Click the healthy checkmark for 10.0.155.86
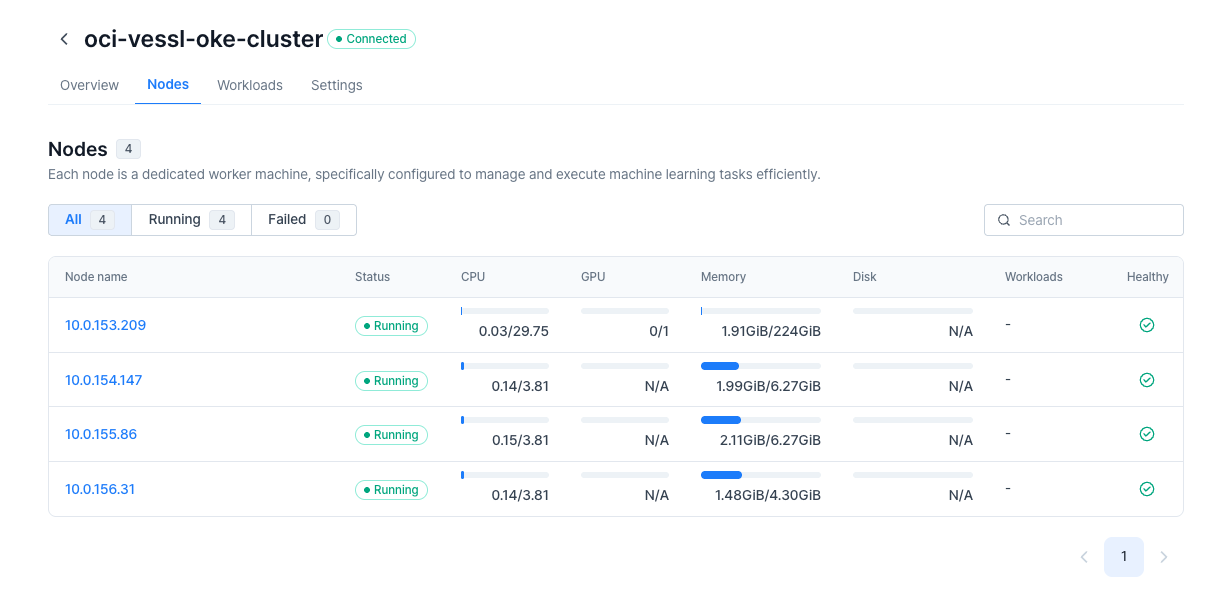1223x606 pixels. point(1147,434)
